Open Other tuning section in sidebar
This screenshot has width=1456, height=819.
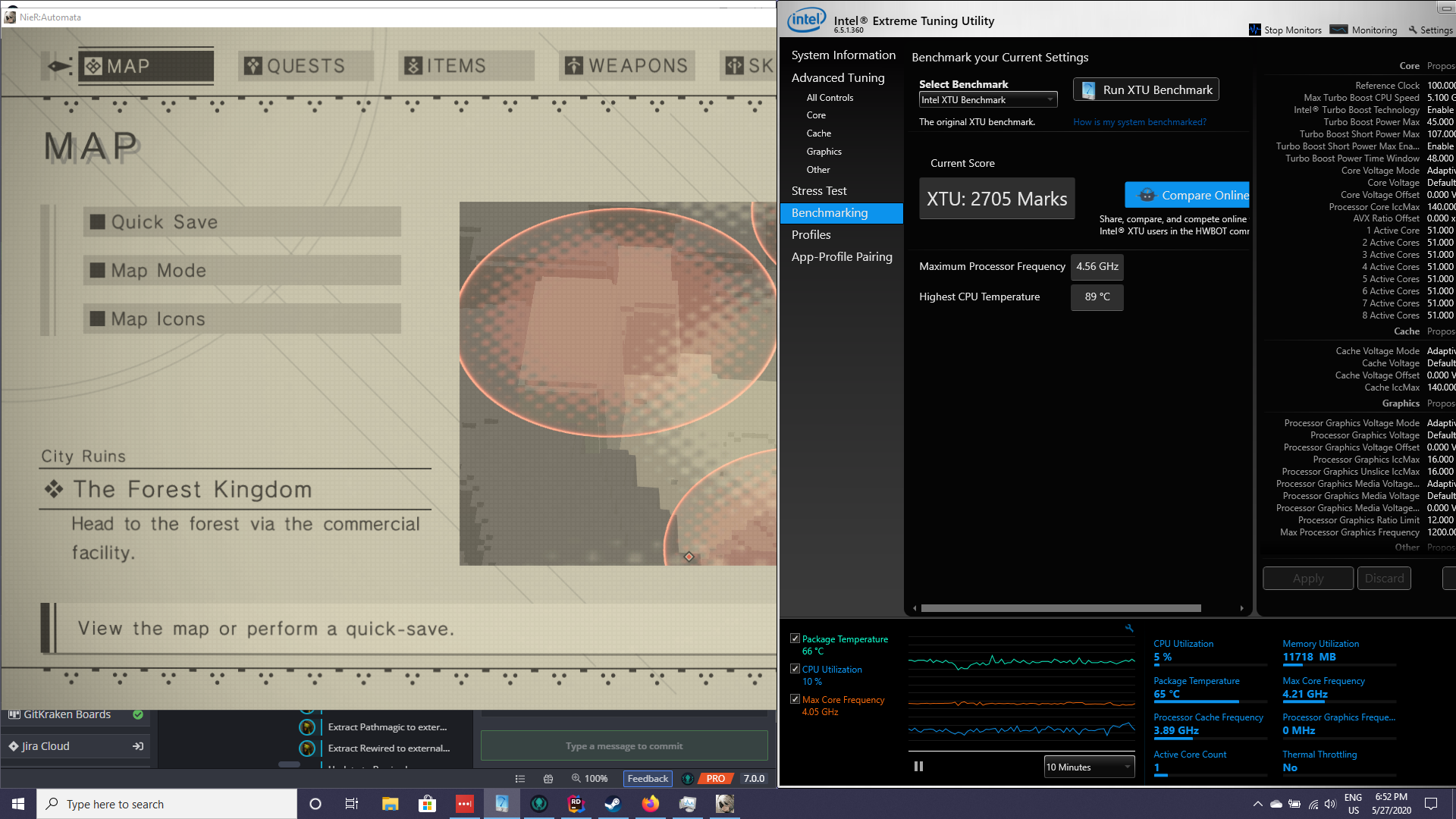click(x=817, y=170)
